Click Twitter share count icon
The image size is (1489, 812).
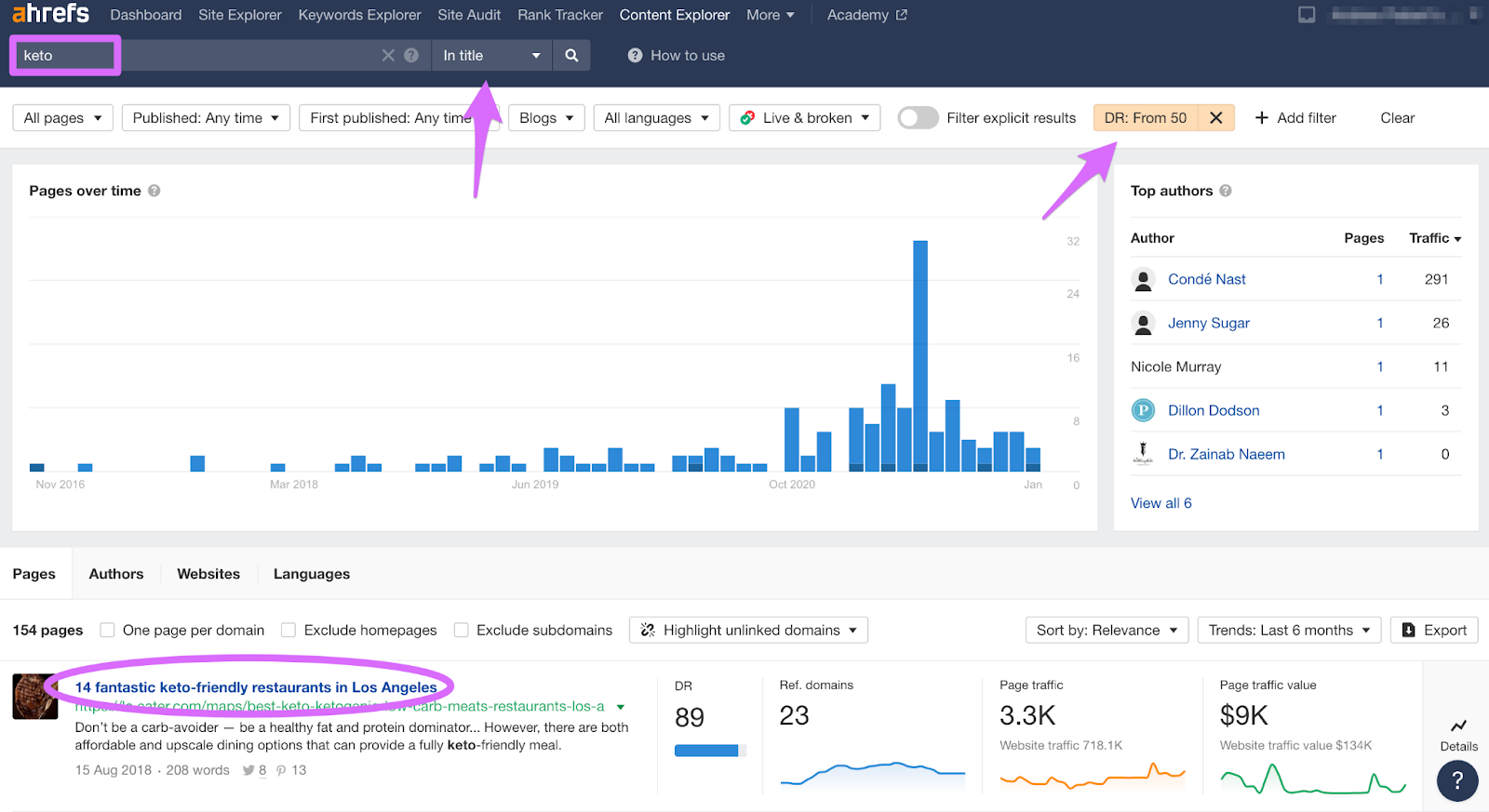point(248,770)
